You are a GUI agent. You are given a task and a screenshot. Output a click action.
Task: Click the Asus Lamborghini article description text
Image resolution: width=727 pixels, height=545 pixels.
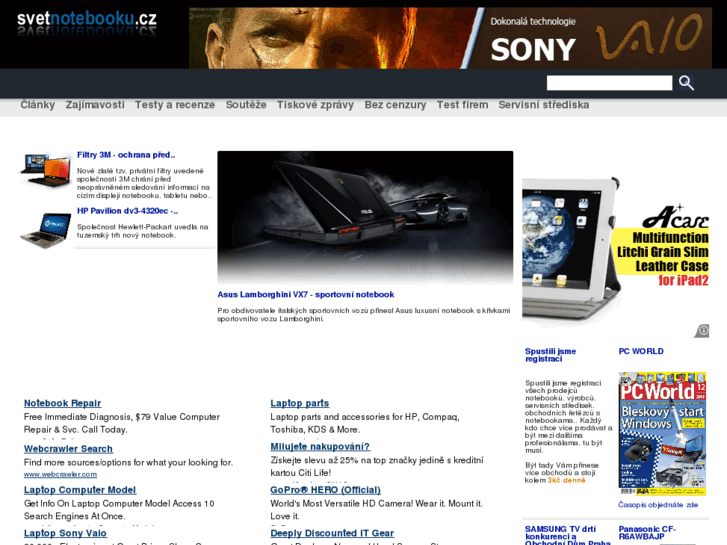(364, 314)
